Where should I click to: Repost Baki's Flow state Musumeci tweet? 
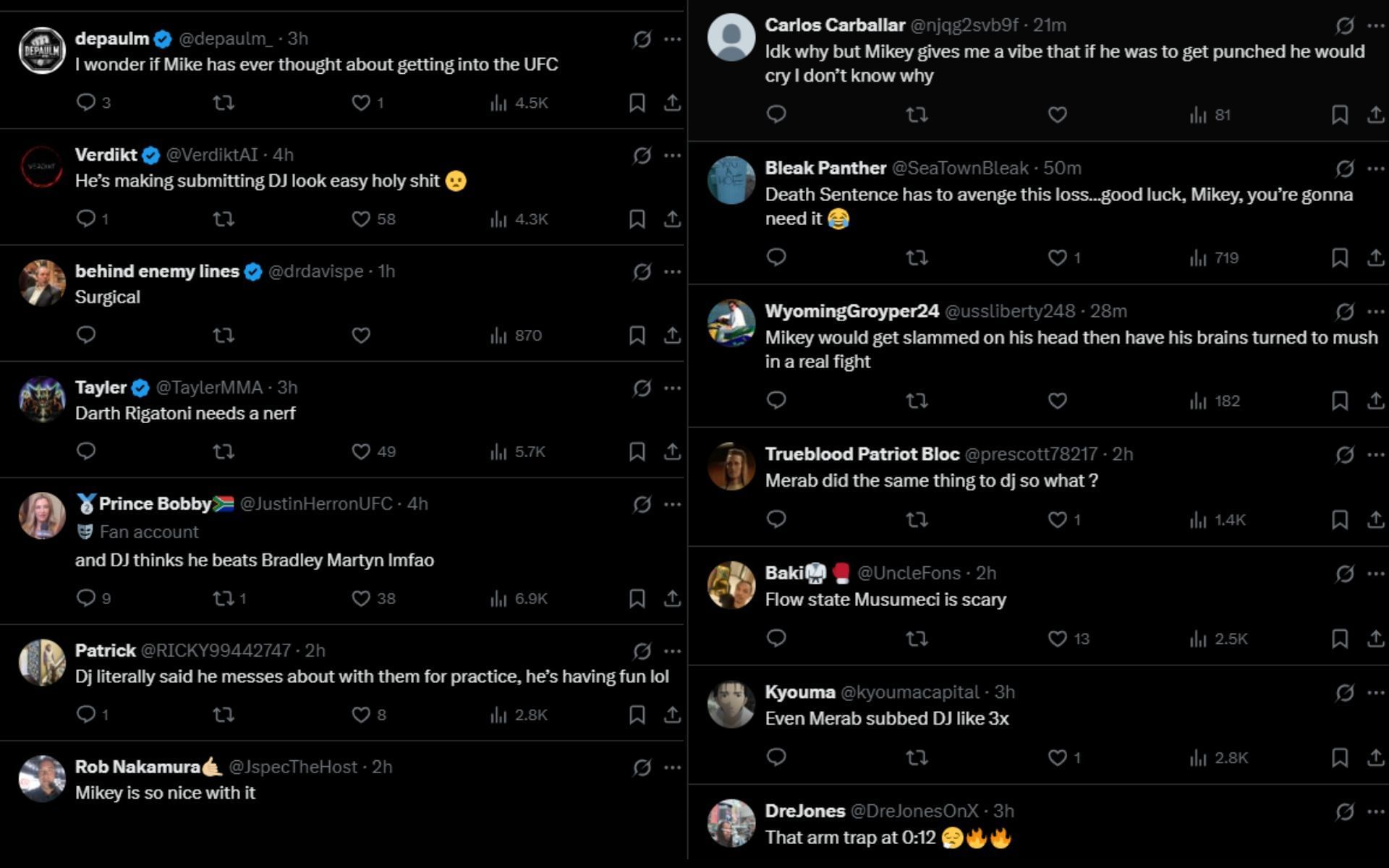pos(917,639)
